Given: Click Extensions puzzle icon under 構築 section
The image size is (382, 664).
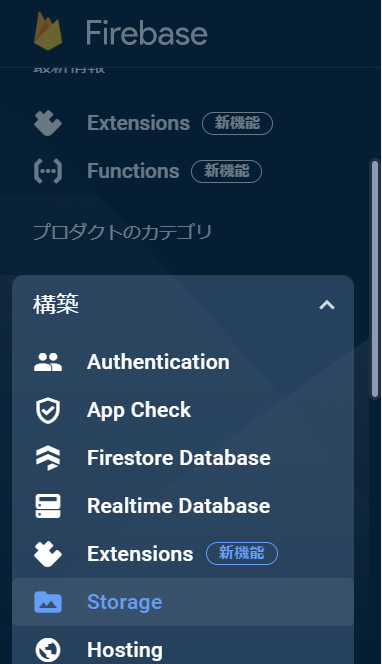Looking at the screenshot, I should pos(48,554).
